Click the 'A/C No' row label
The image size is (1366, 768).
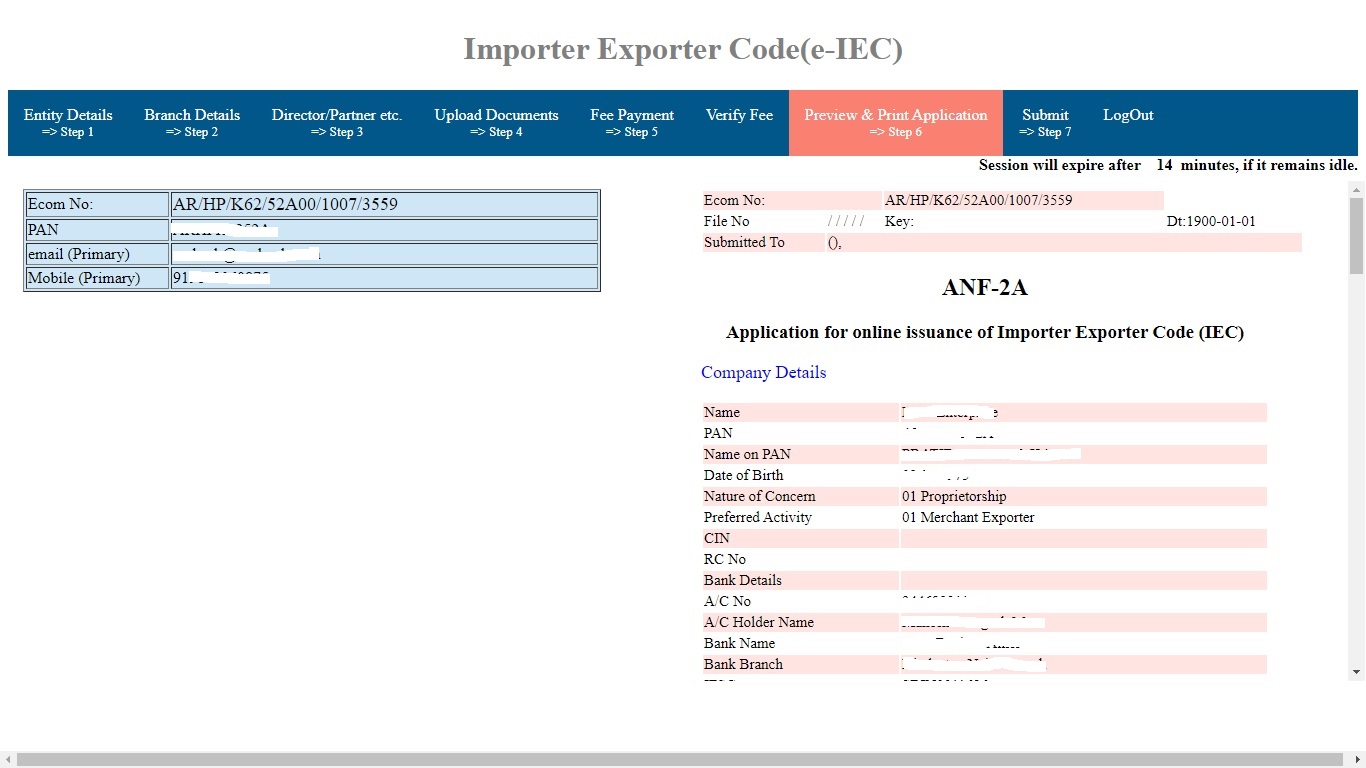pyautogui.click(x=727, y=601)
